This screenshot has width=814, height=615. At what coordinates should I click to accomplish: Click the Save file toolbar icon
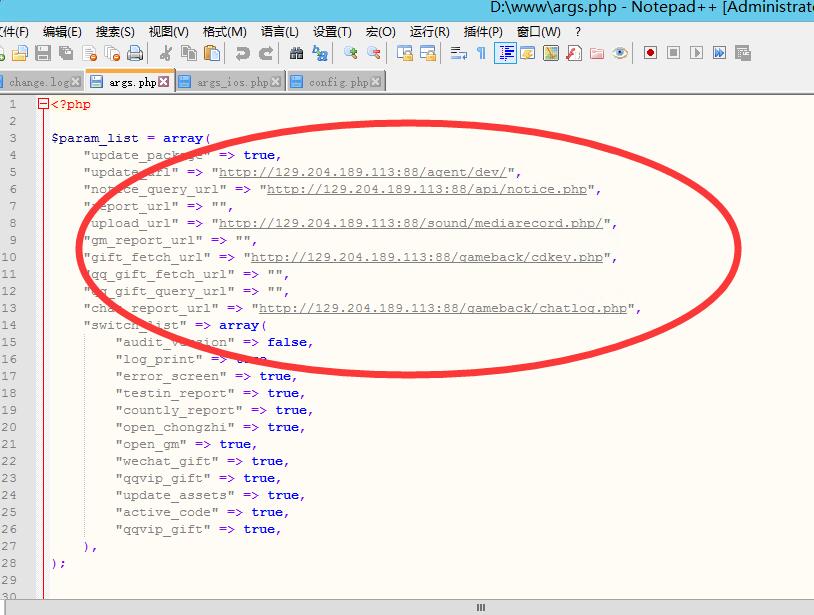tap(43, 53)
